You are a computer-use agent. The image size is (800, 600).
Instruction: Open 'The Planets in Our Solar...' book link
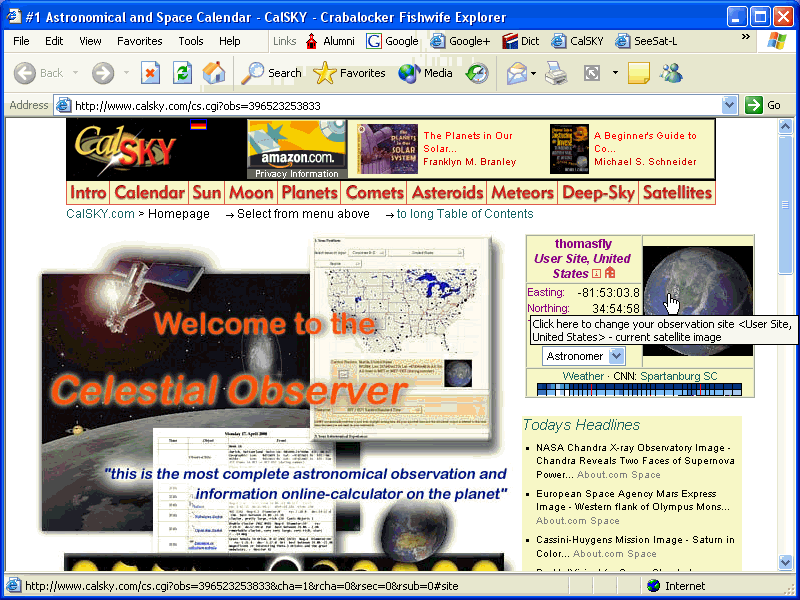(469, 148)
